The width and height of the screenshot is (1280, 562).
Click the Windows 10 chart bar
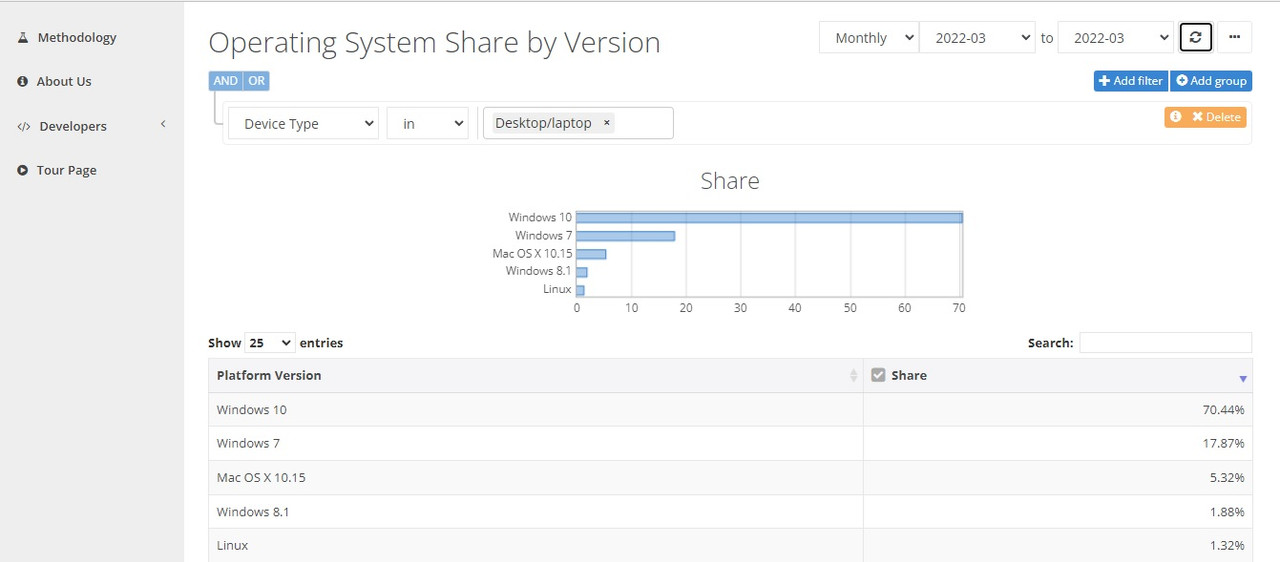[x=769, y=217]
